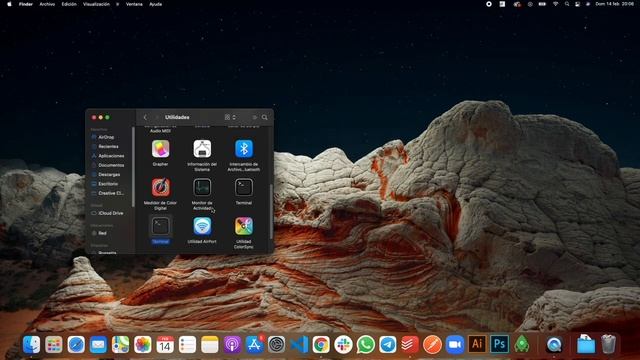Go back in Finder window

point(145,117)
